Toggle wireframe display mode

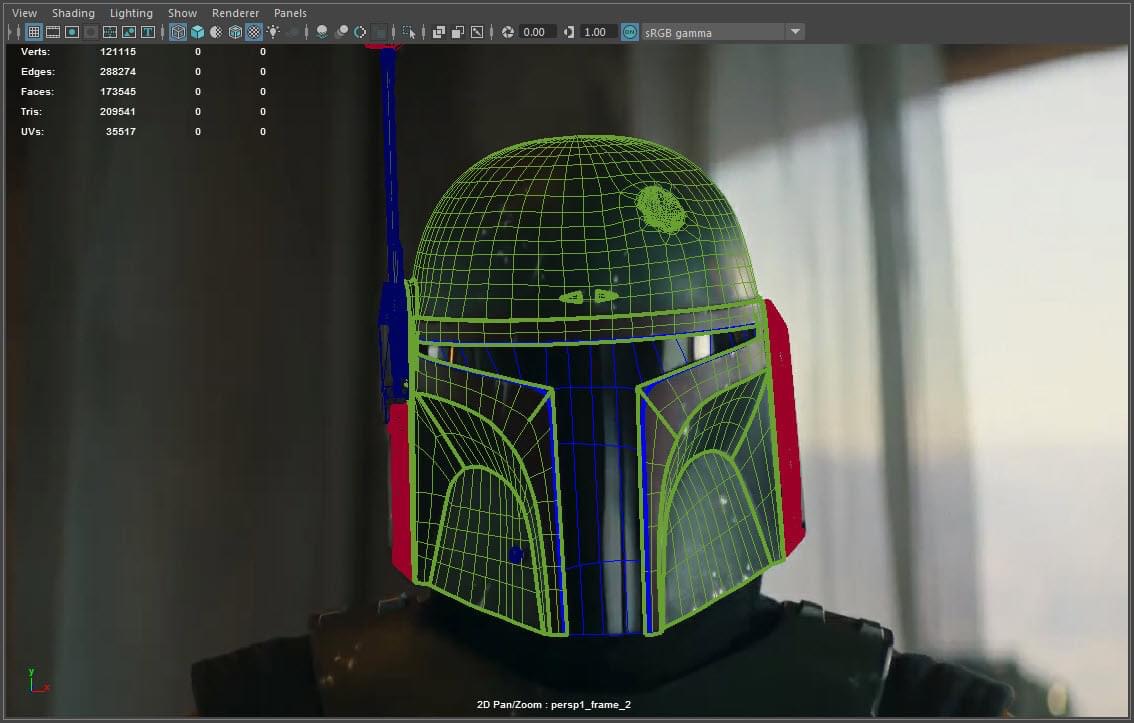(x=178, y=32)
